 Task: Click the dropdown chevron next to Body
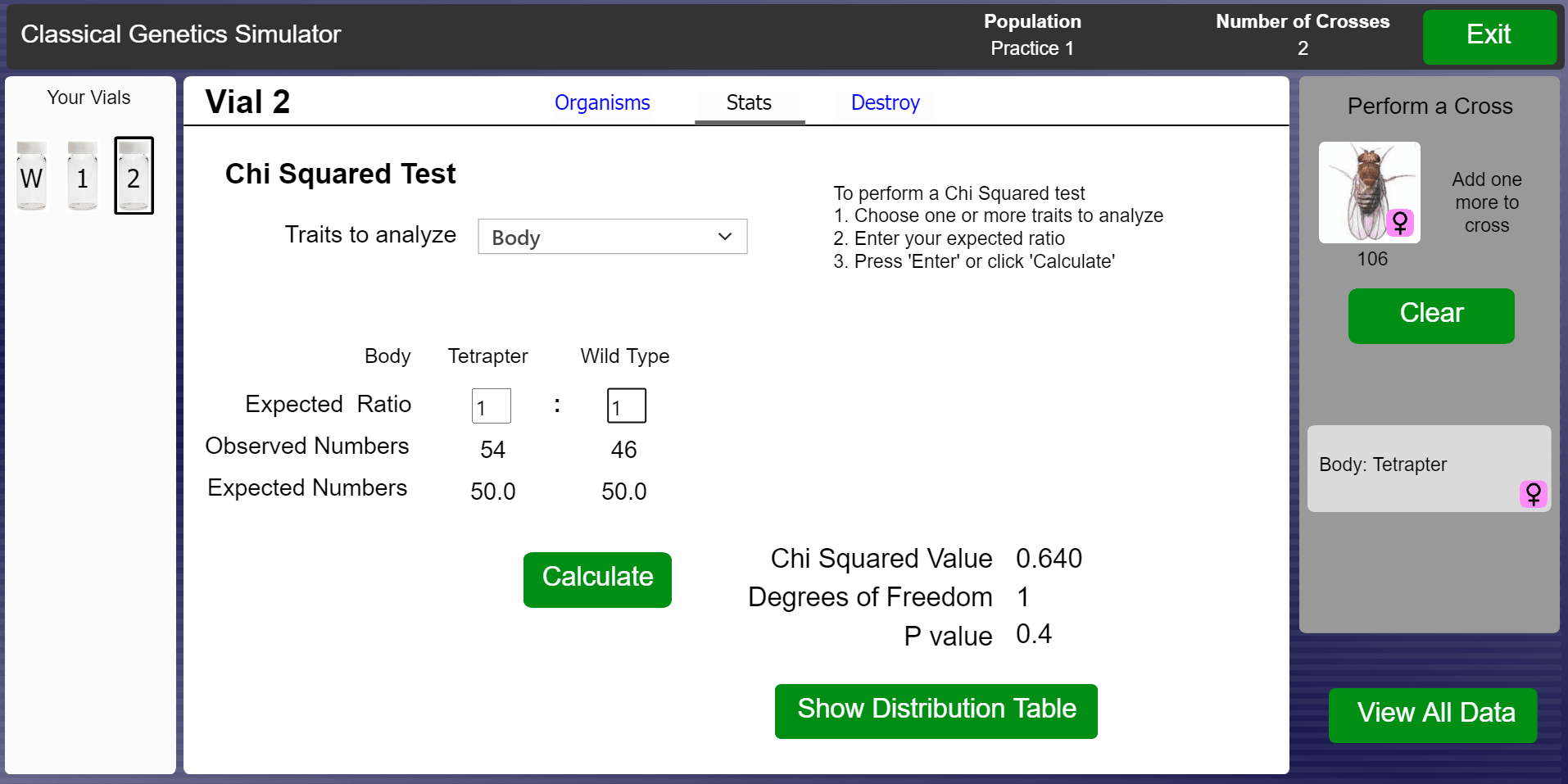pyautogui.click(x=725, y=237)
